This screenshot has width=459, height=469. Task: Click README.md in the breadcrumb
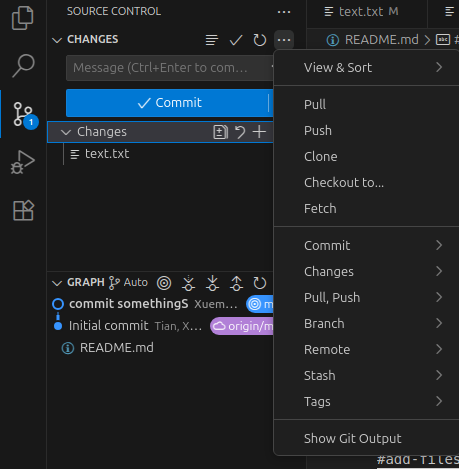click(x=382, y=40)
